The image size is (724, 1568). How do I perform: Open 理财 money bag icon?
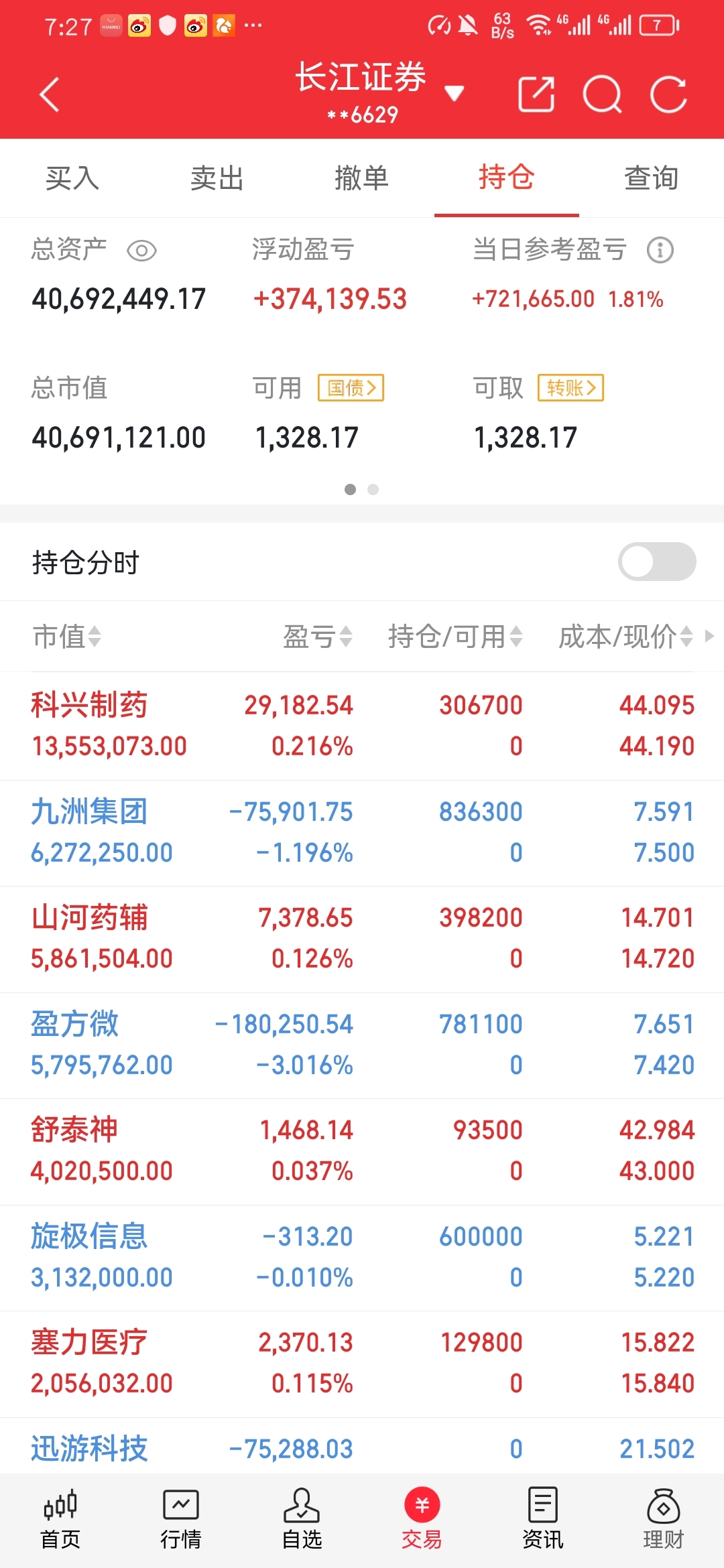point(663,1520)
